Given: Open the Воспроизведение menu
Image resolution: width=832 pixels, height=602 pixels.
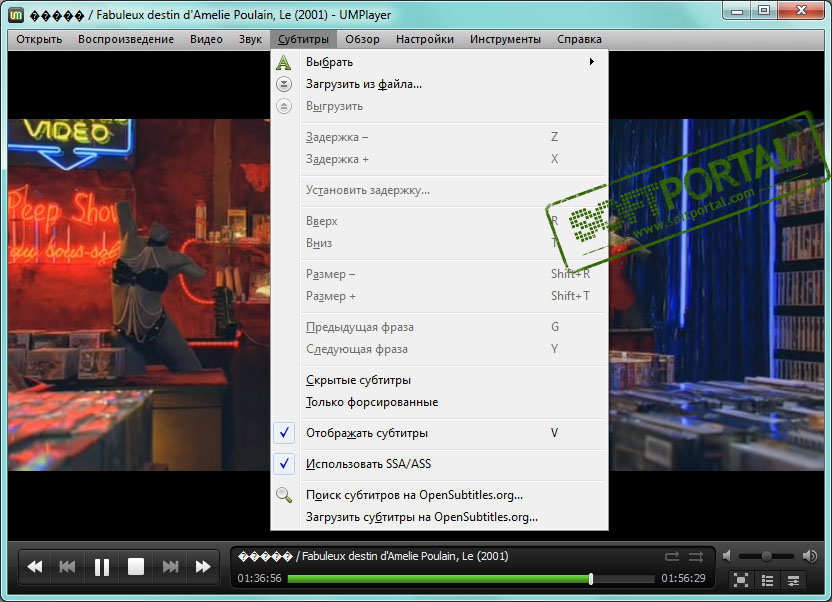Looking at the screenshot, I should (x=126, y=39).
